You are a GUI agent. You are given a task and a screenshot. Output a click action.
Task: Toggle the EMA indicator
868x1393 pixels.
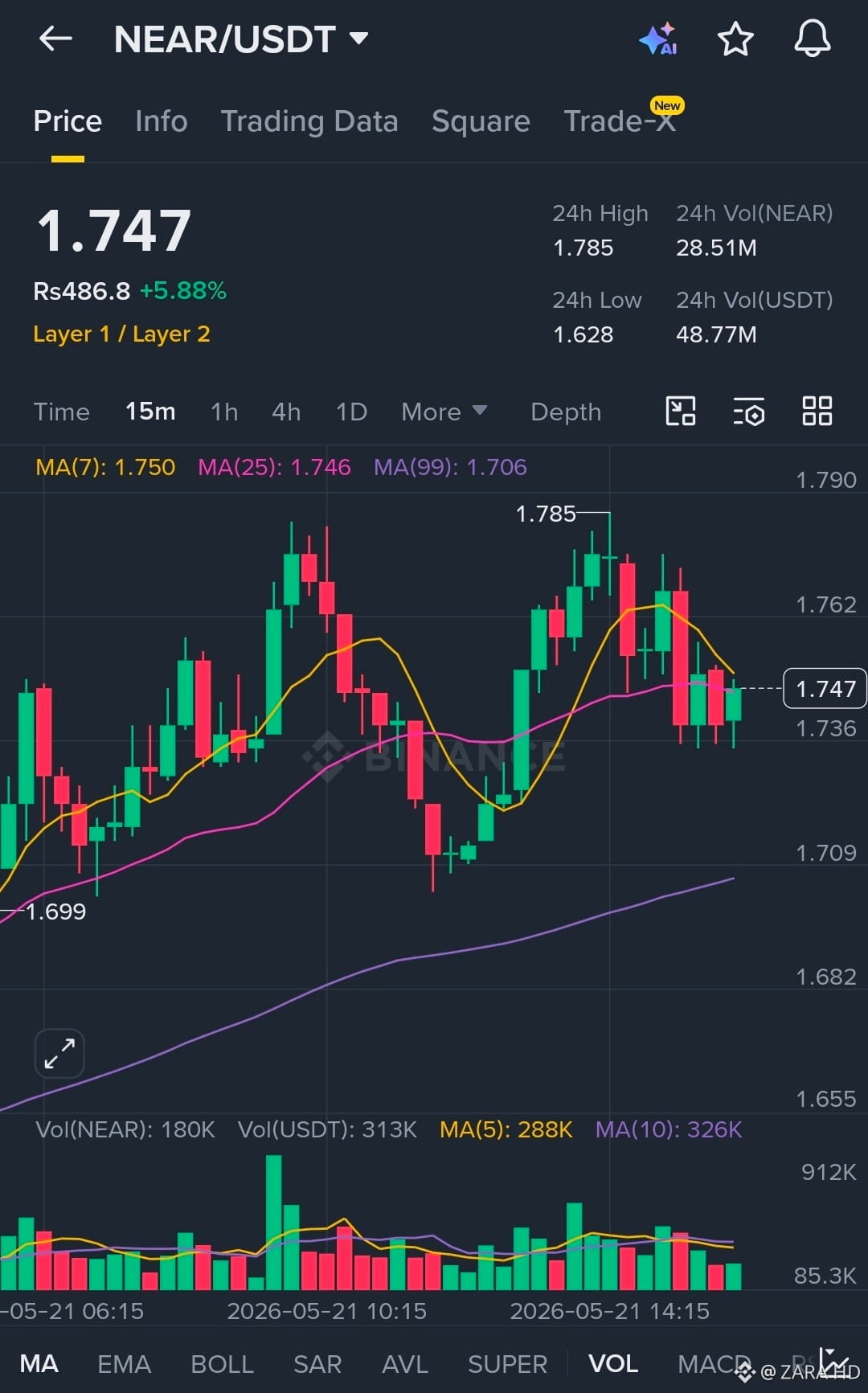point(124,1364)
